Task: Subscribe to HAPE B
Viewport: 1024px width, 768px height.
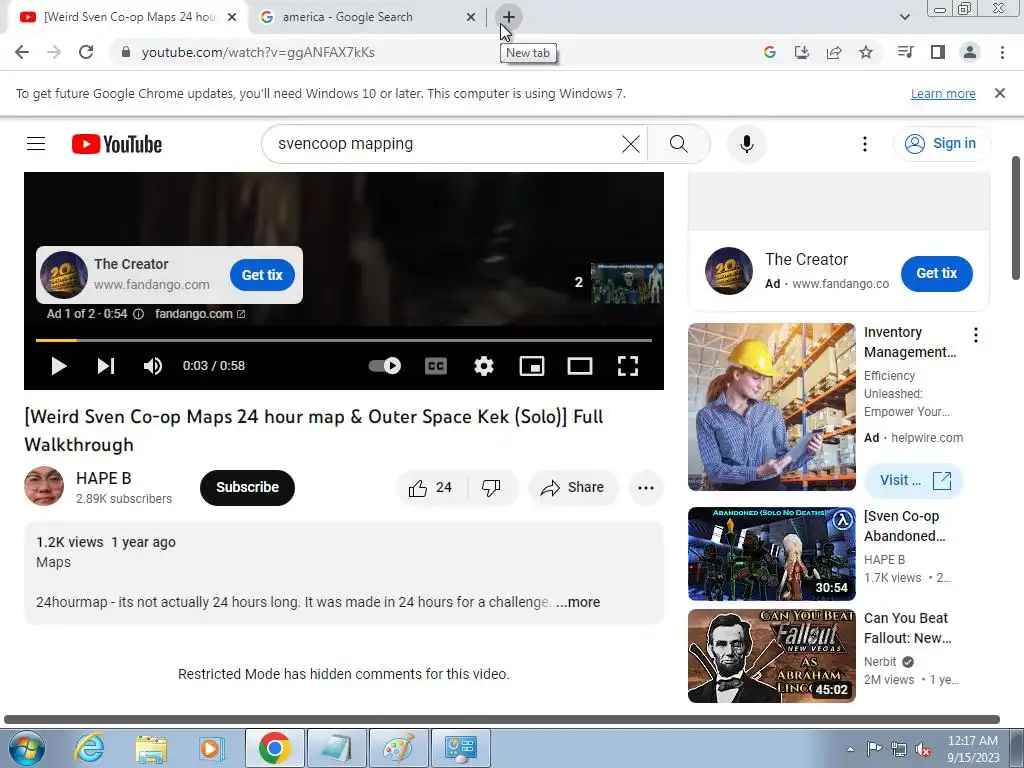Action: coord(247,487)
